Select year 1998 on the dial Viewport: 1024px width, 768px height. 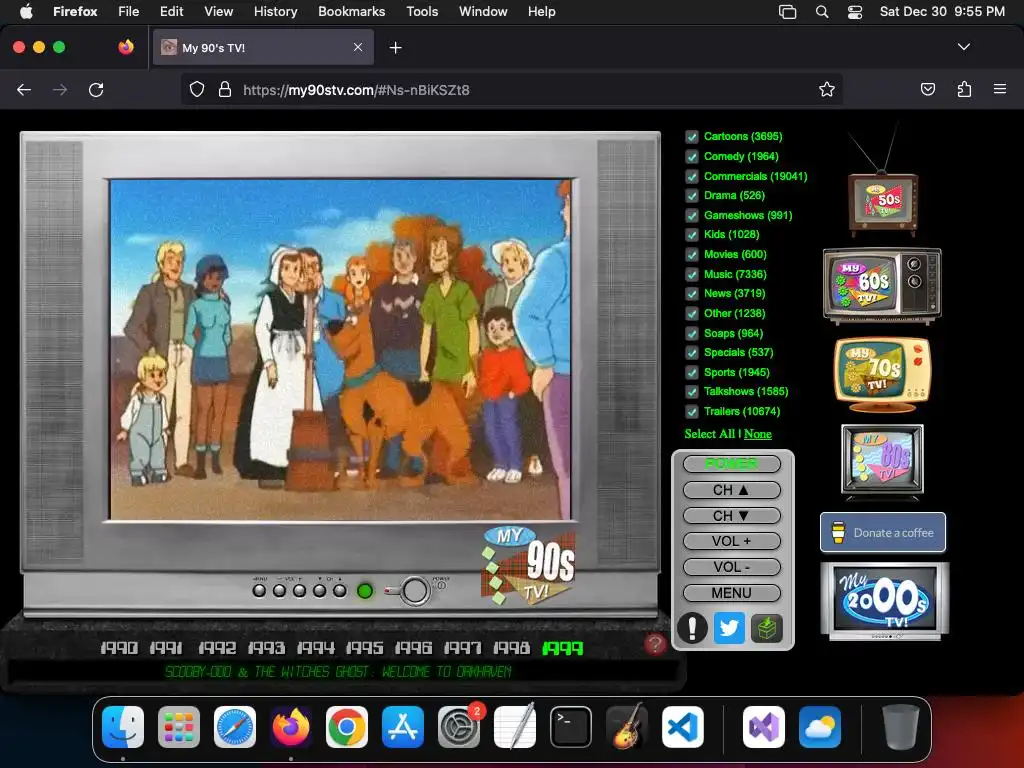pyautogui.click(x=511, y=648)
